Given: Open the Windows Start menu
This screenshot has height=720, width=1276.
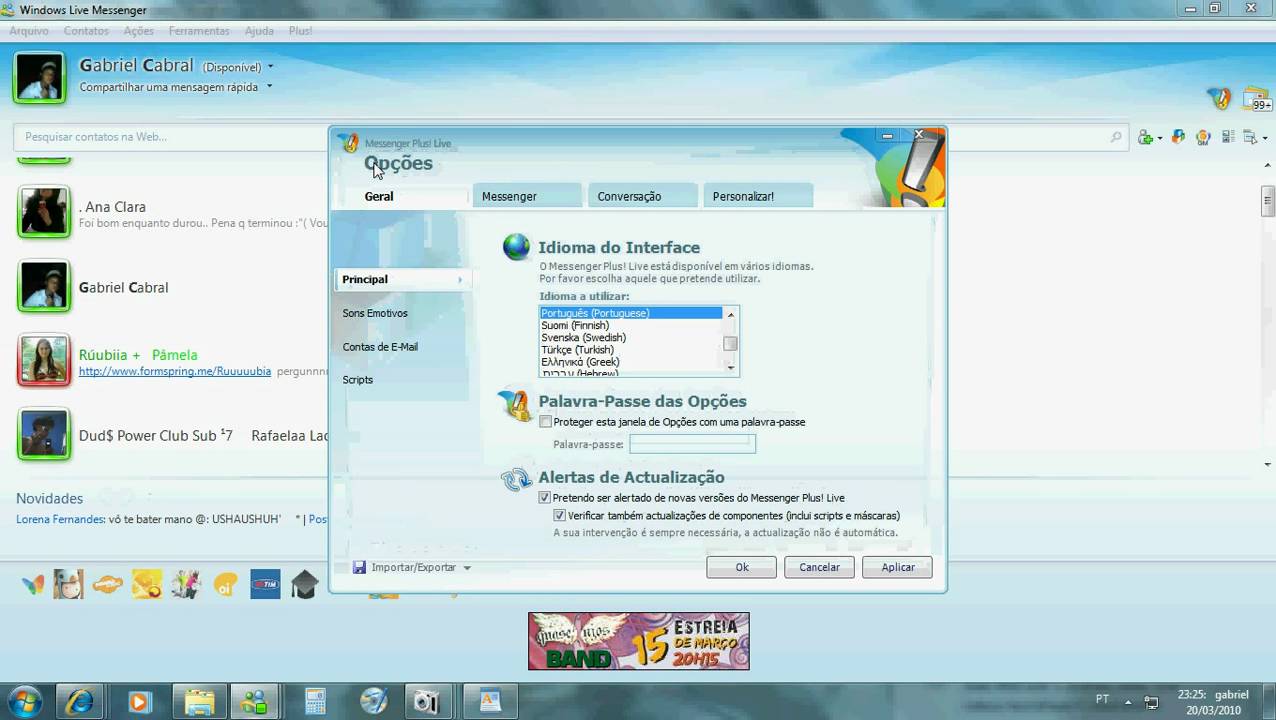Looking at the screenshot, I should click(24, 700).
